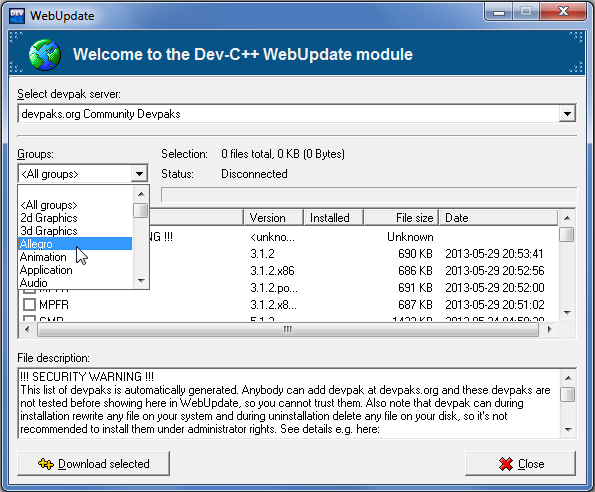The width and height of the screenshot is (595, 492).
Task: Sort by Date column header
Action: pos(498,218)
